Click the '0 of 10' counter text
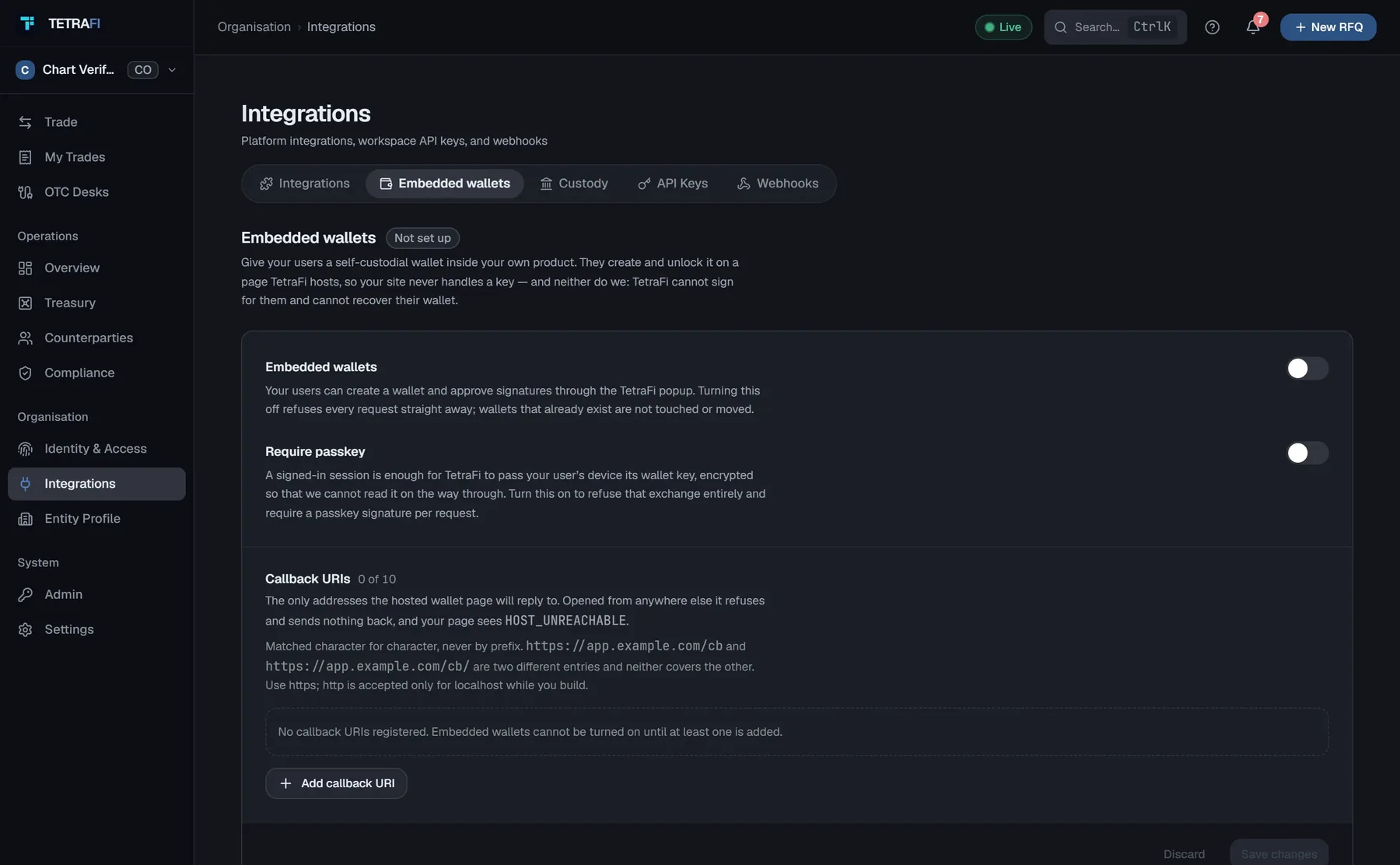Viewport: 1400px width, 865px height. pos(377,580)
